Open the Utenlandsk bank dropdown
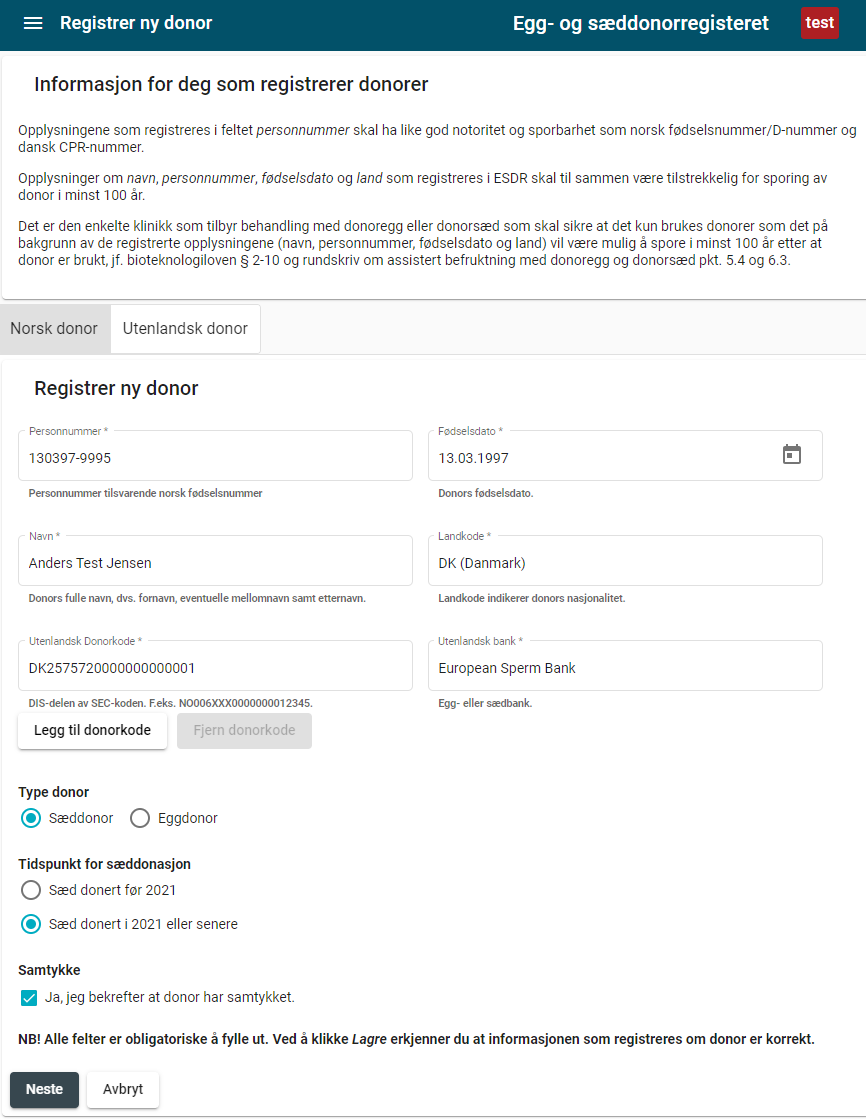The image size is (866, 1119). pos(624,668)
